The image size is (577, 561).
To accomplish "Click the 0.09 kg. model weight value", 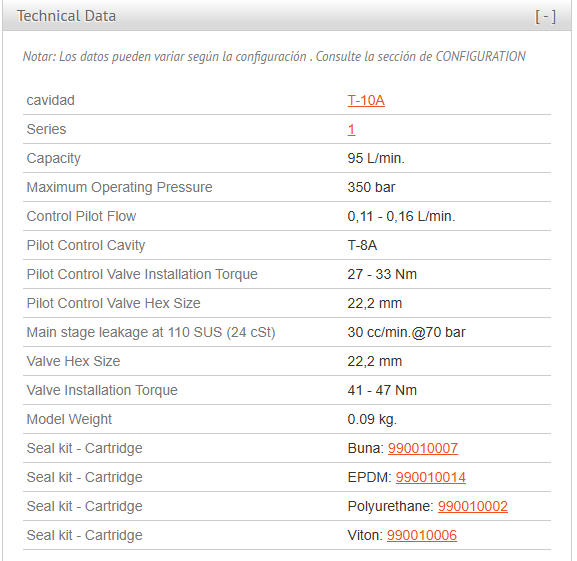I will click(x=372, y=419).
